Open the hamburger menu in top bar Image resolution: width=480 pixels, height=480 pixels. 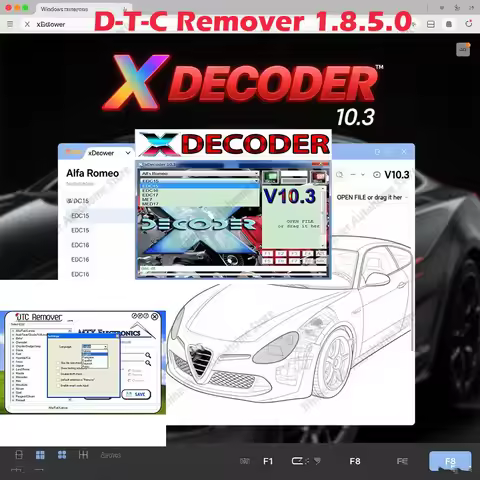tap(10, 24)
